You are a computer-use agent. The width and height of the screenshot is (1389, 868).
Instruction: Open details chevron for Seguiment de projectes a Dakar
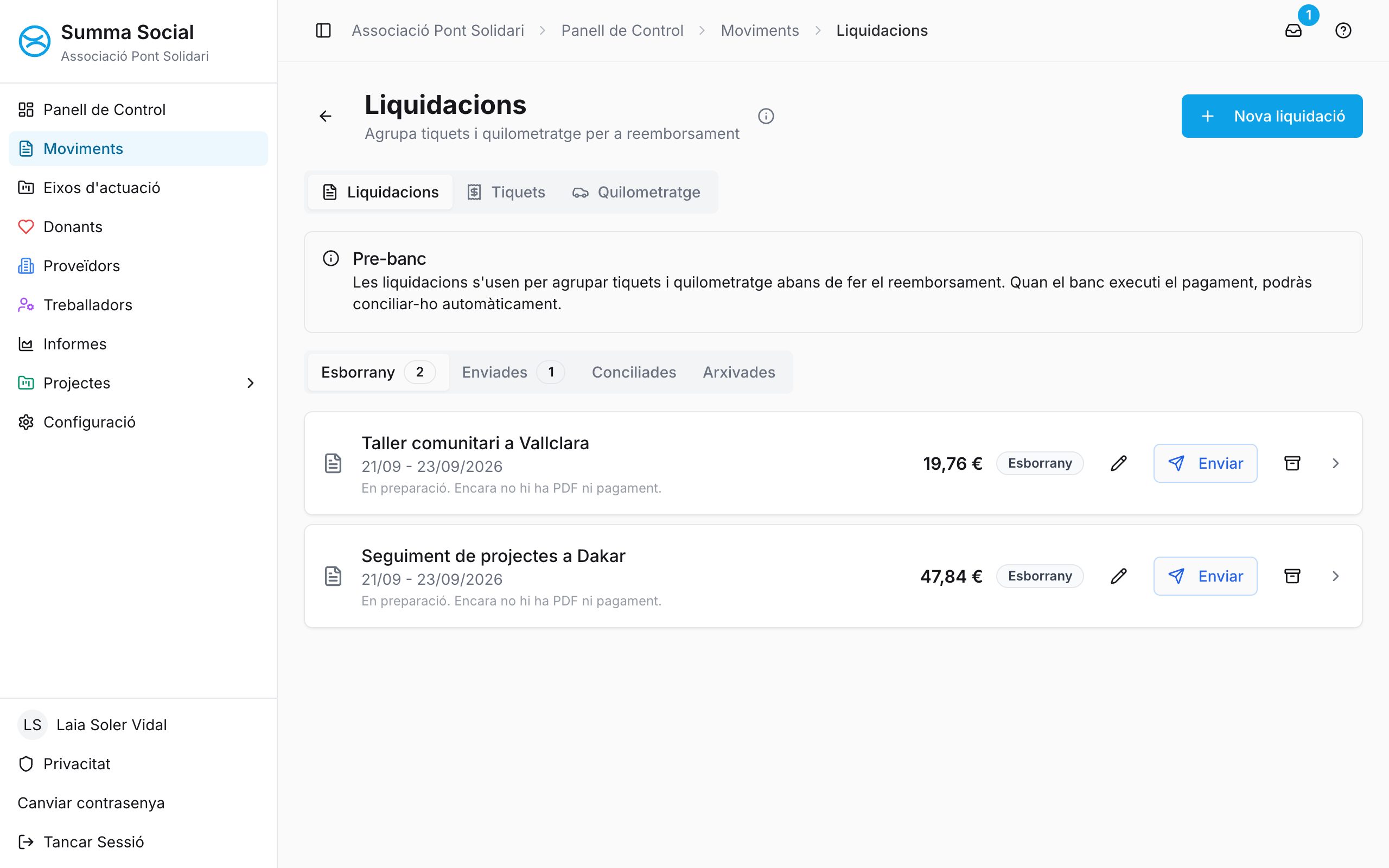tap(1335, 576)
